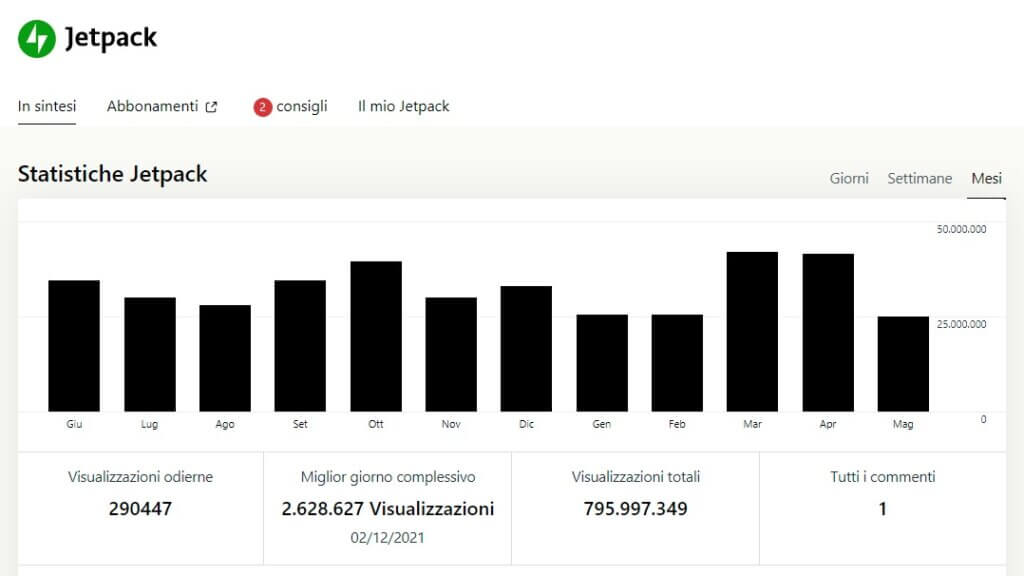Choose the Apr bar in the chart
1024x576 pixels.
(827, 333)
